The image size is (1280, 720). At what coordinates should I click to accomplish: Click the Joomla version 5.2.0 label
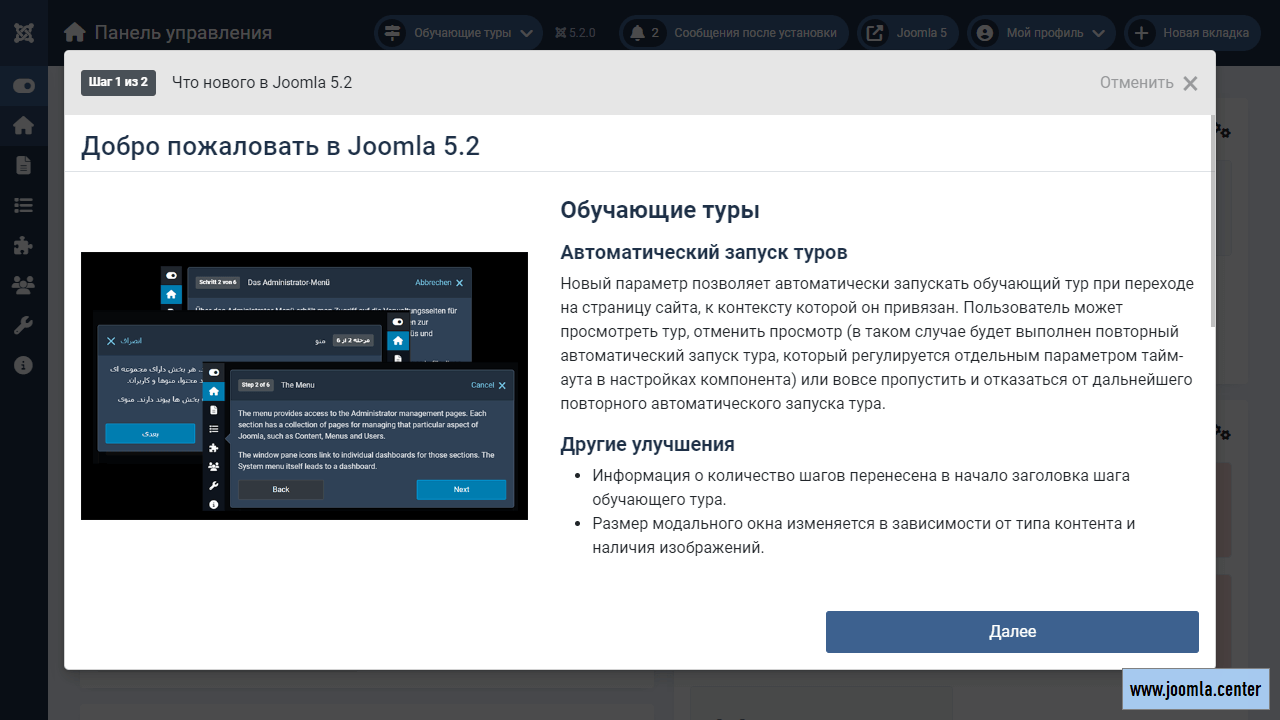[575, 33]
